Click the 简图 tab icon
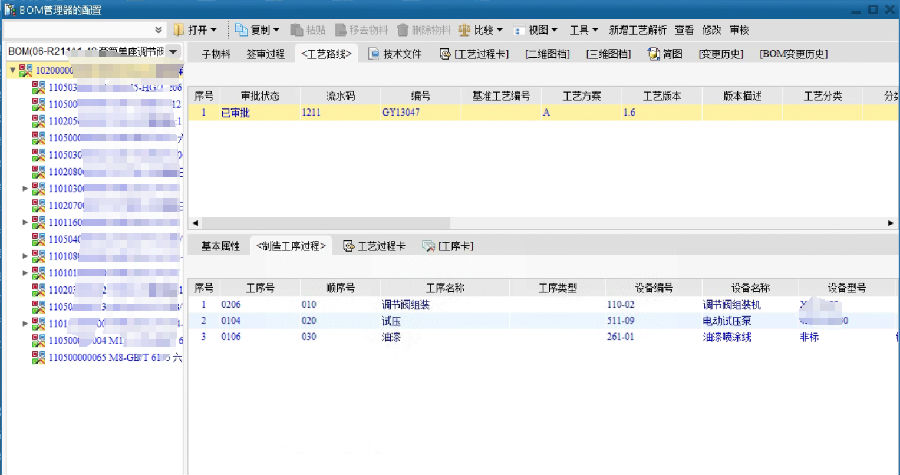This screenshot has height=475, width=900. (653, 54)
